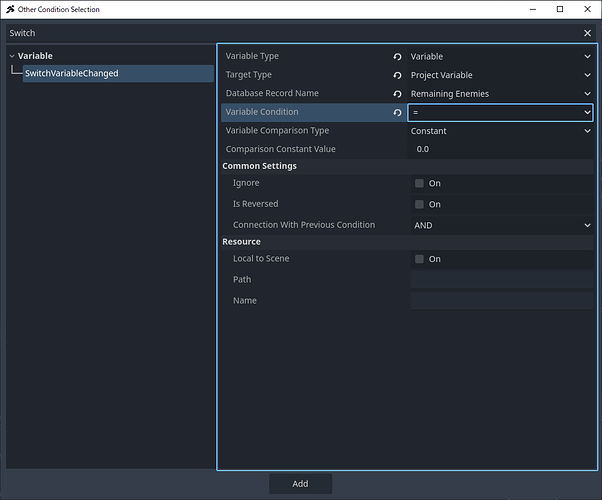Click the resource Name input field
Screen dimensions: 602x500
point(500,301)
